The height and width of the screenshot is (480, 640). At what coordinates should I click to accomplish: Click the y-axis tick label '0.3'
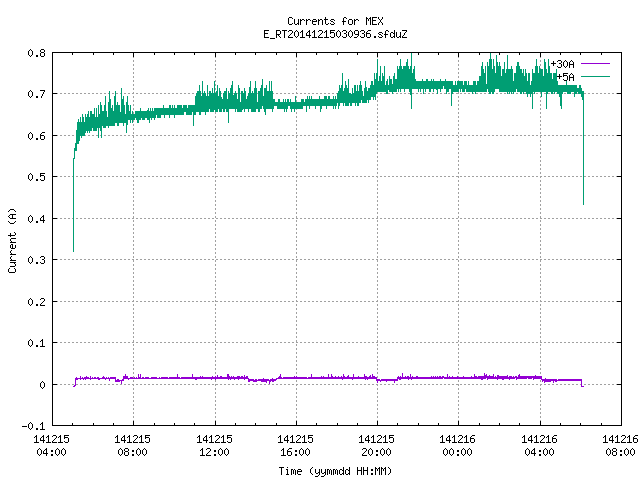point(36,260)
